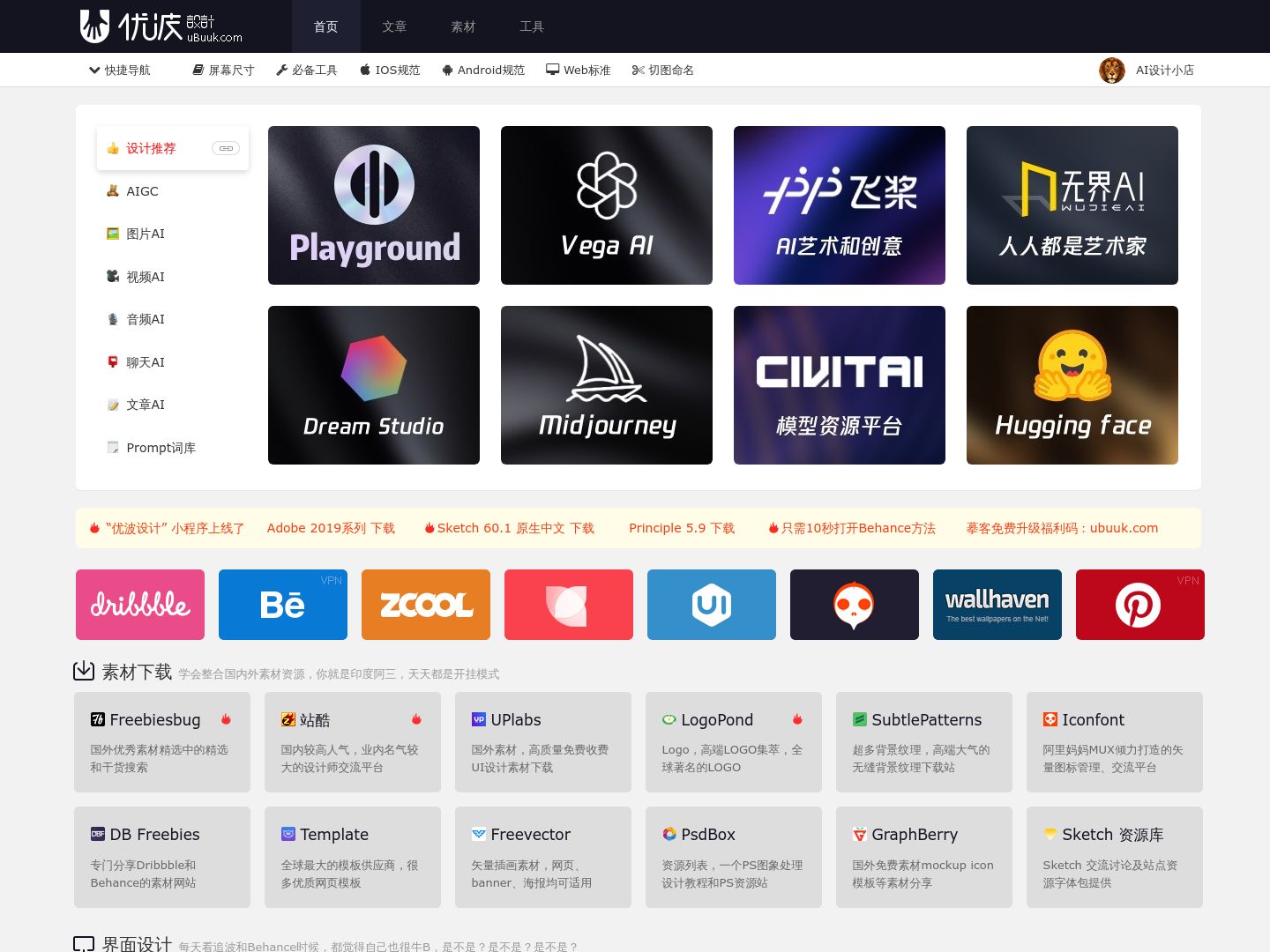Open the wallhaven site tile
This screenshot has width=1270, height=952.
(997, 605)
